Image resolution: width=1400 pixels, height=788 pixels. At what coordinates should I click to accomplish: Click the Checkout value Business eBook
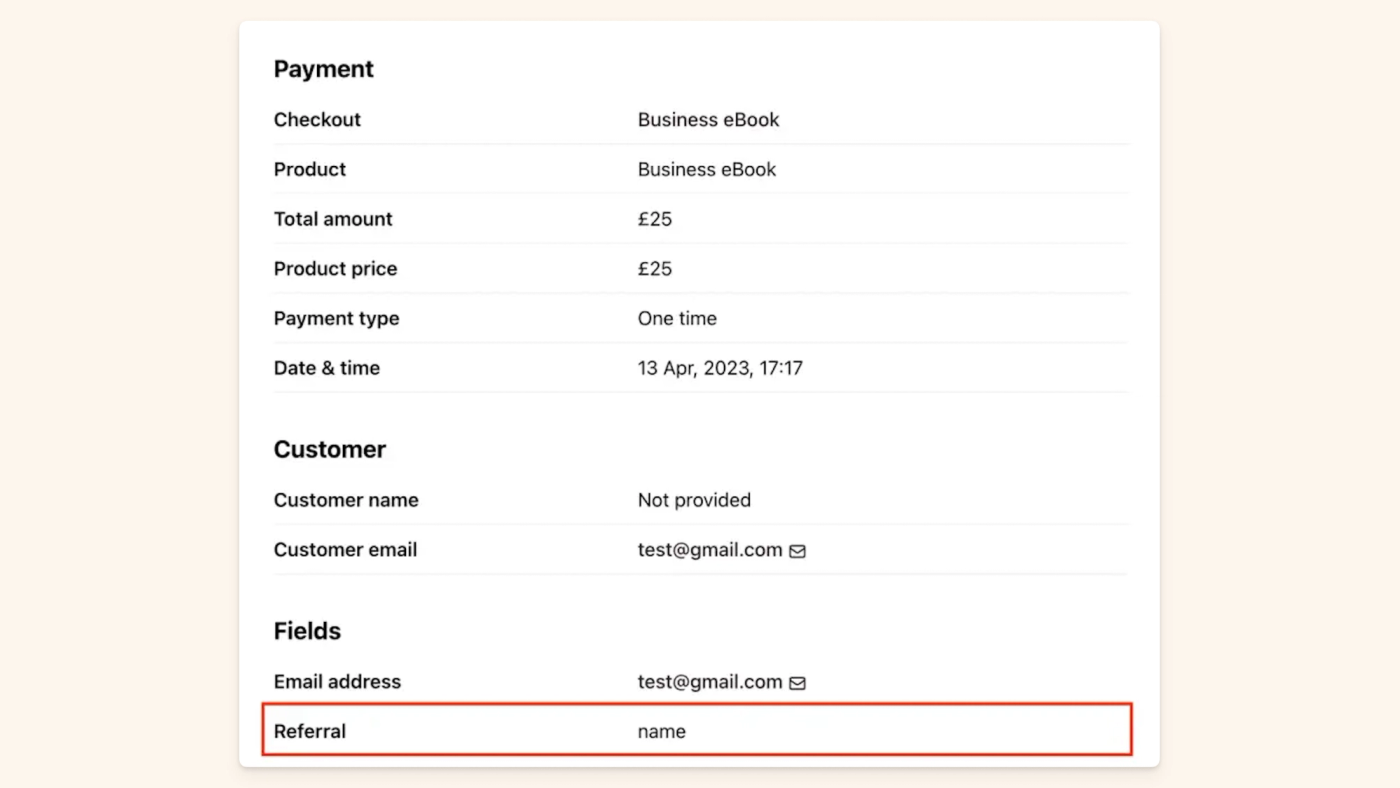point(708,120)
